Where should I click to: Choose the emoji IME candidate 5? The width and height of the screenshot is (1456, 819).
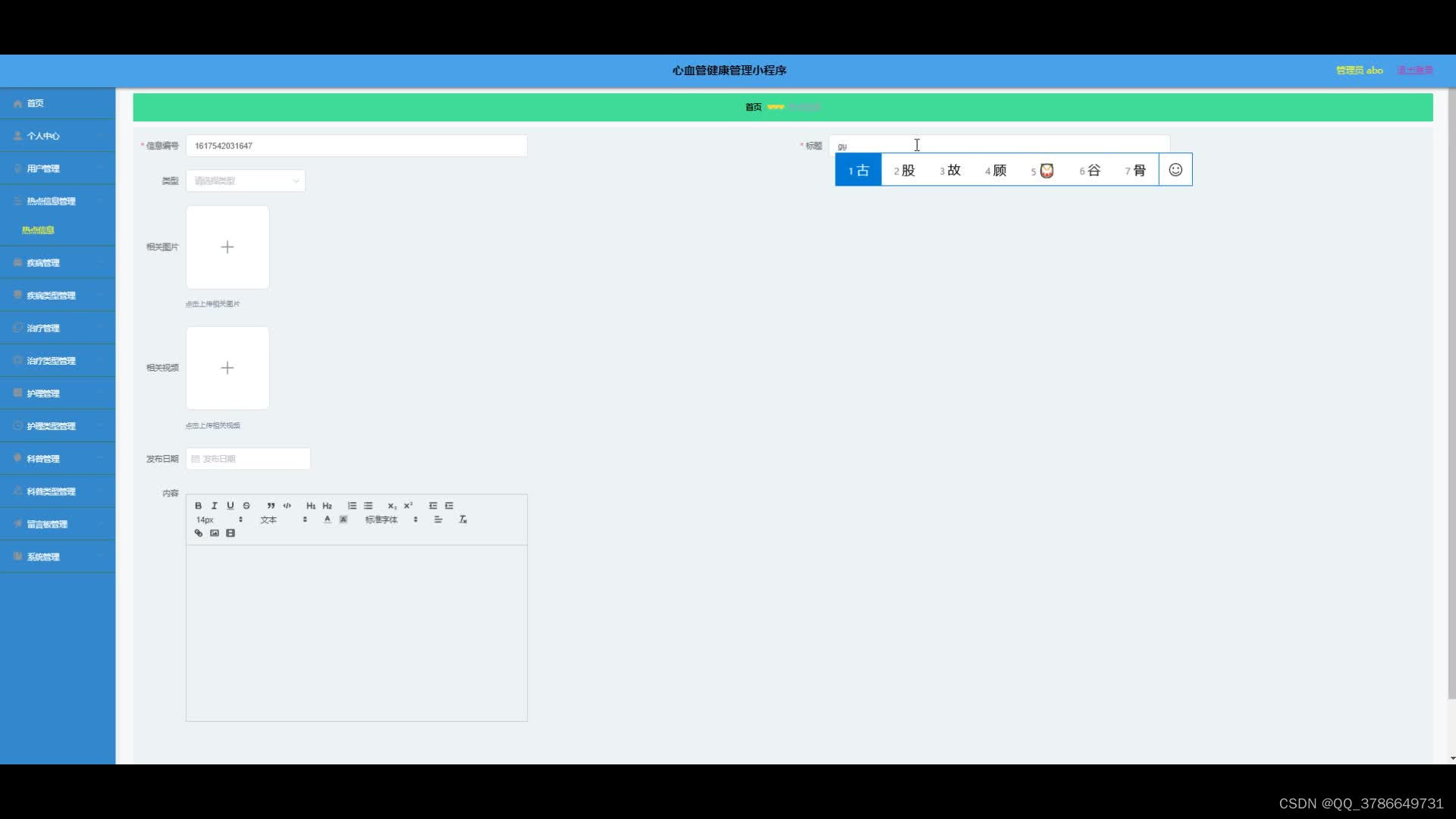(1043, 170)
